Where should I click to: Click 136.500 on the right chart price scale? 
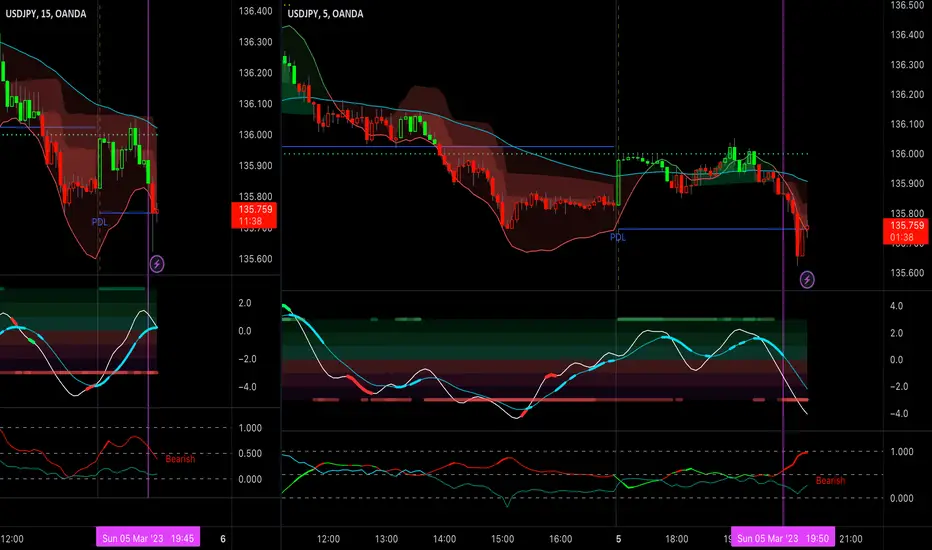point(907,5)
